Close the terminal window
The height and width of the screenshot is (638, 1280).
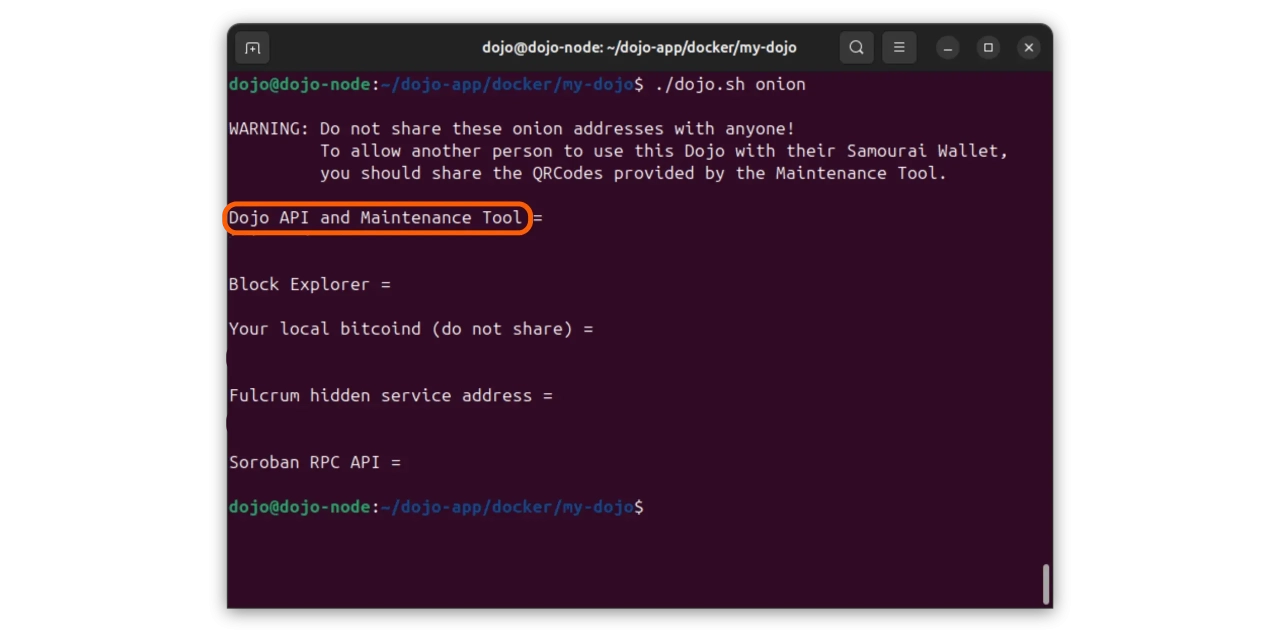[1028, 48]
